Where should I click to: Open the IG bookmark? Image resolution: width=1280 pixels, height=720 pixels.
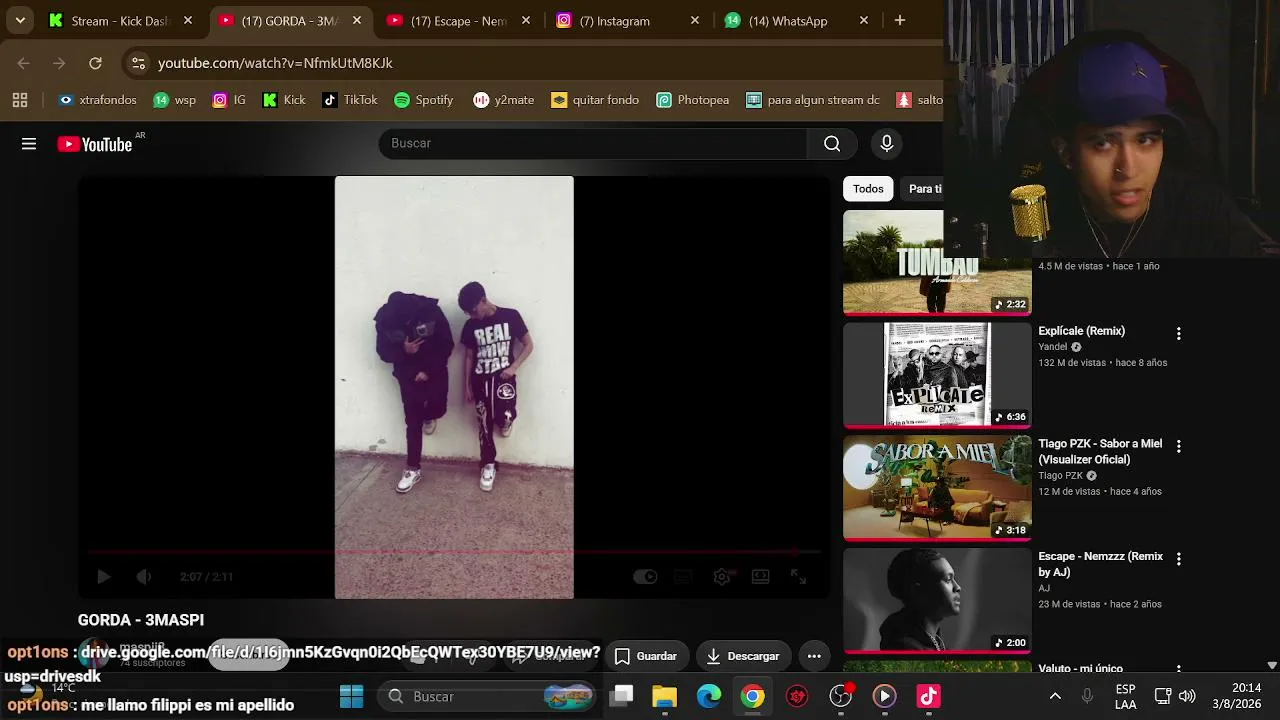pos(229,100)
